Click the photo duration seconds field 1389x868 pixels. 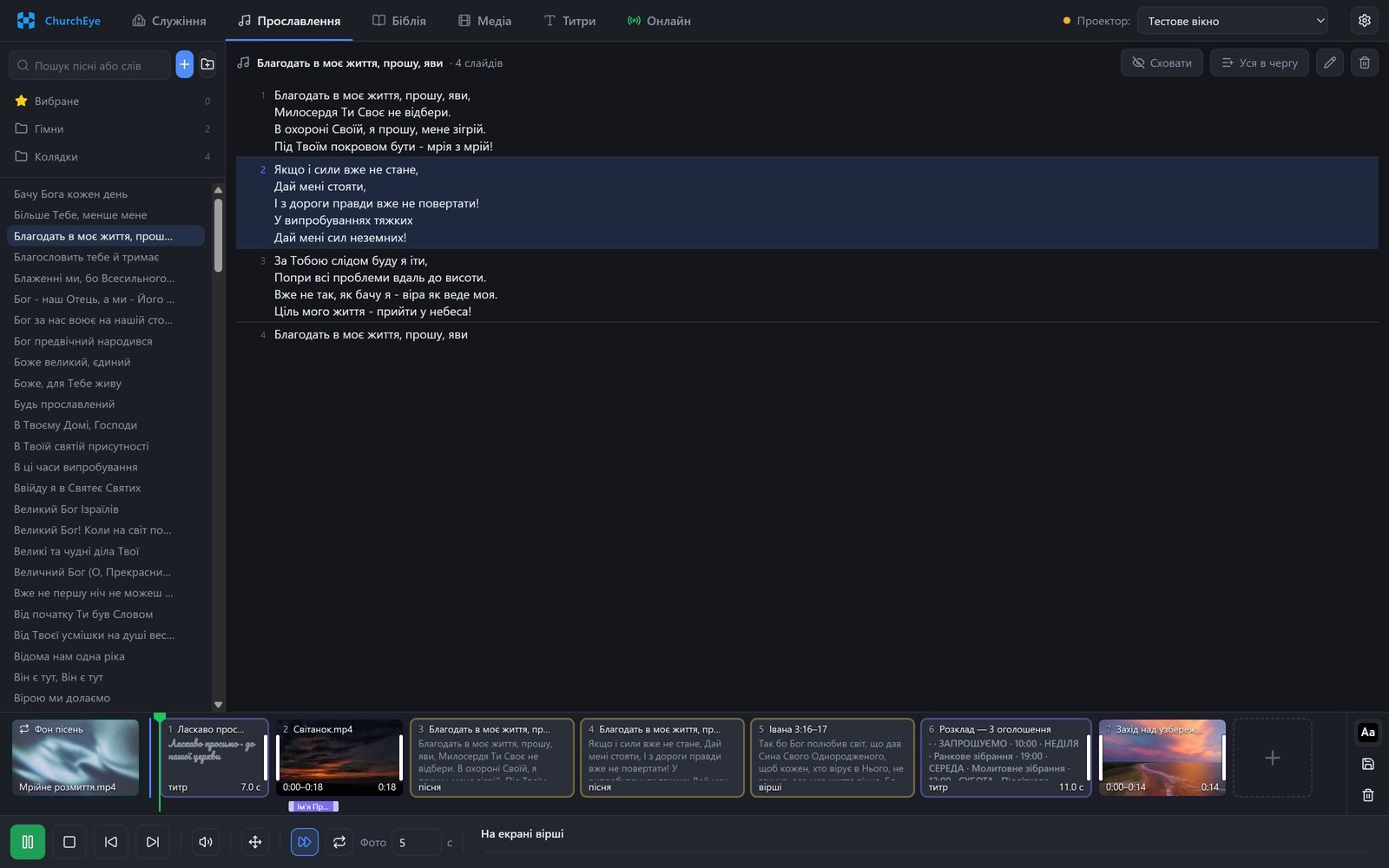coord(416,842)
